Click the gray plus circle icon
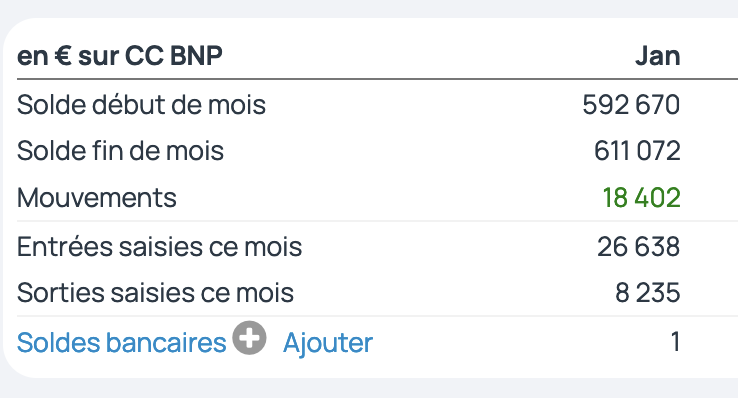738x398 pixels. (x=249, y=338)
